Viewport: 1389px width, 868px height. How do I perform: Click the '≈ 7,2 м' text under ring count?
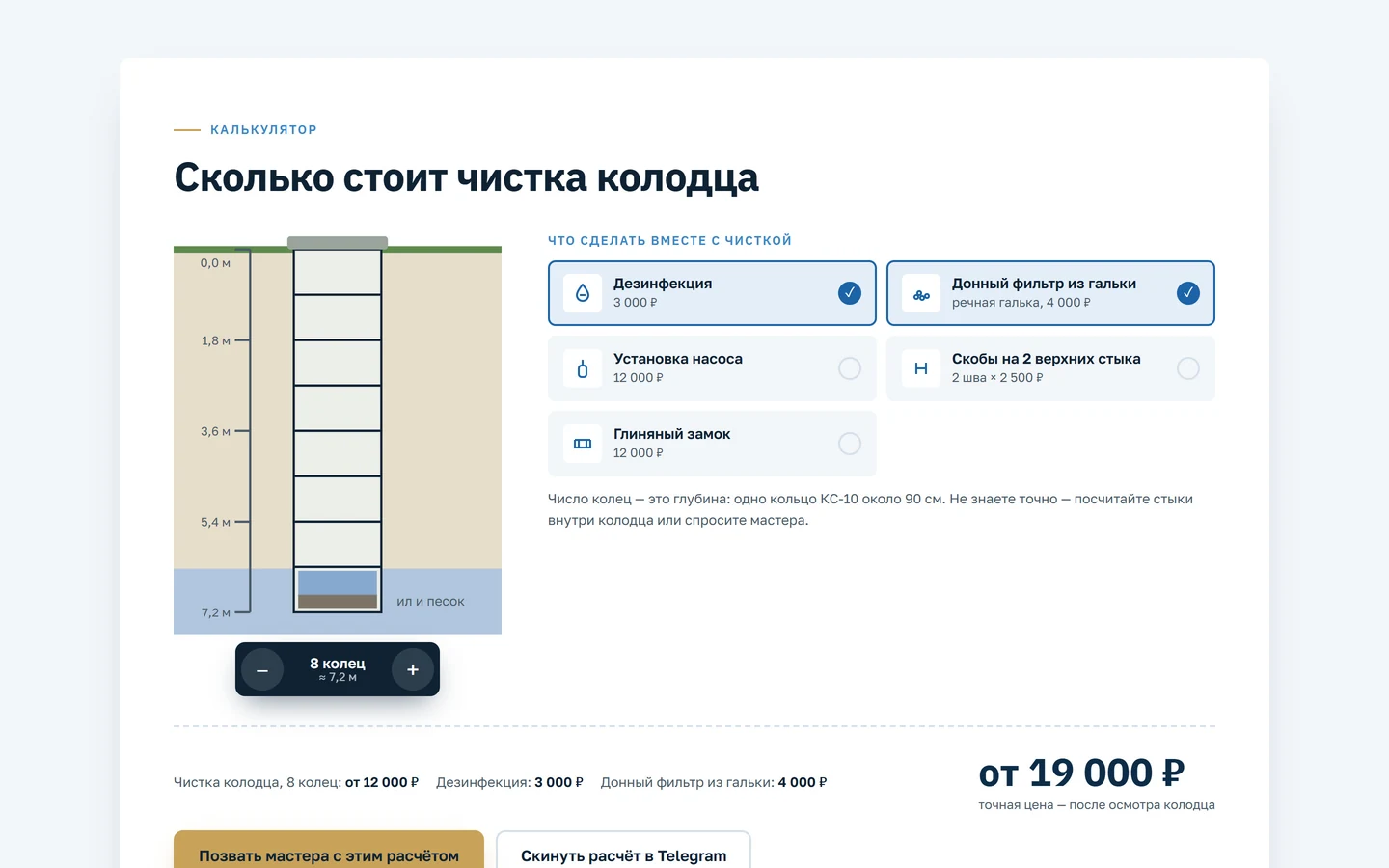click(x=338, y=678)
